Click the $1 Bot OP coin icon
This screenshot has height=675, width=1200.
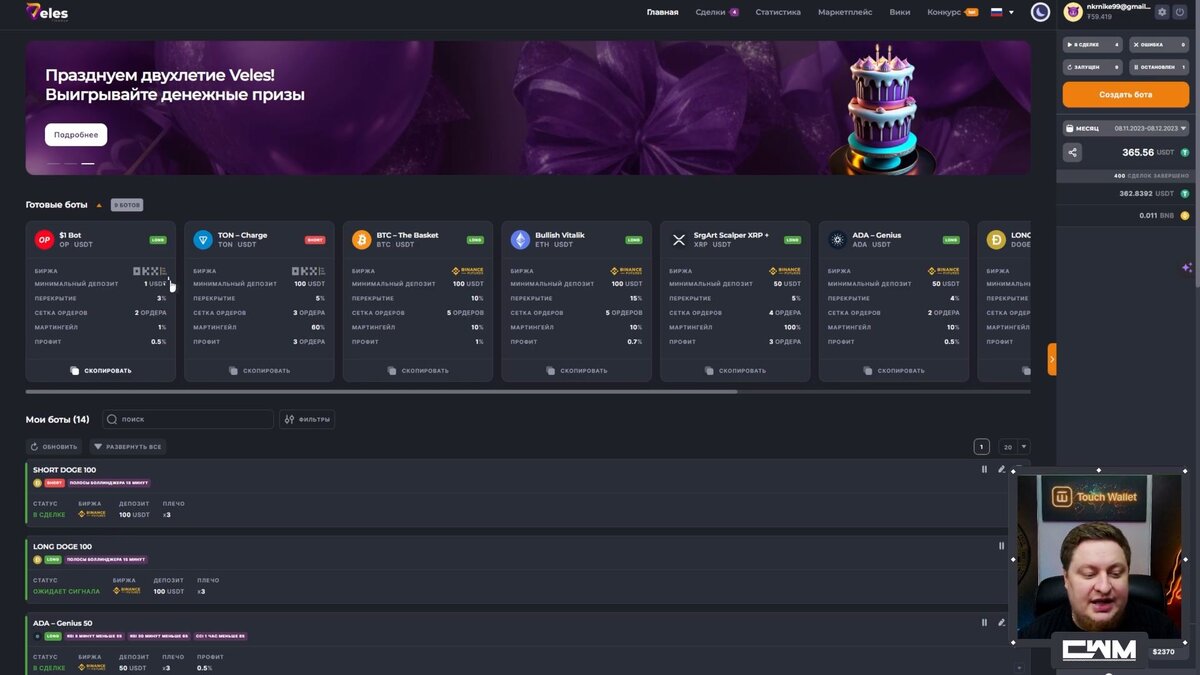pyautogui.click(x=44, y=240)
